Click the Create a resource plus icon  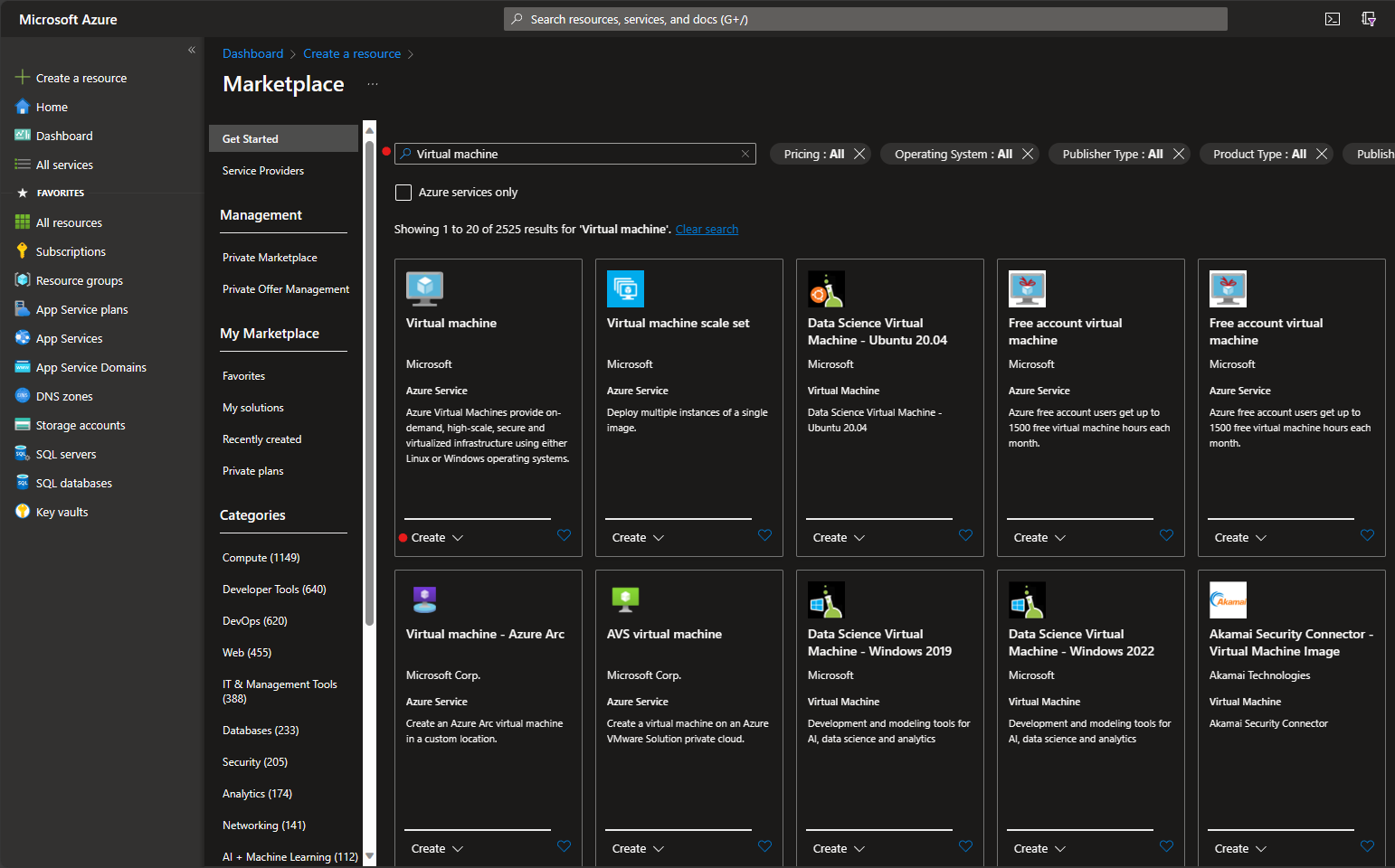[23, 78]
